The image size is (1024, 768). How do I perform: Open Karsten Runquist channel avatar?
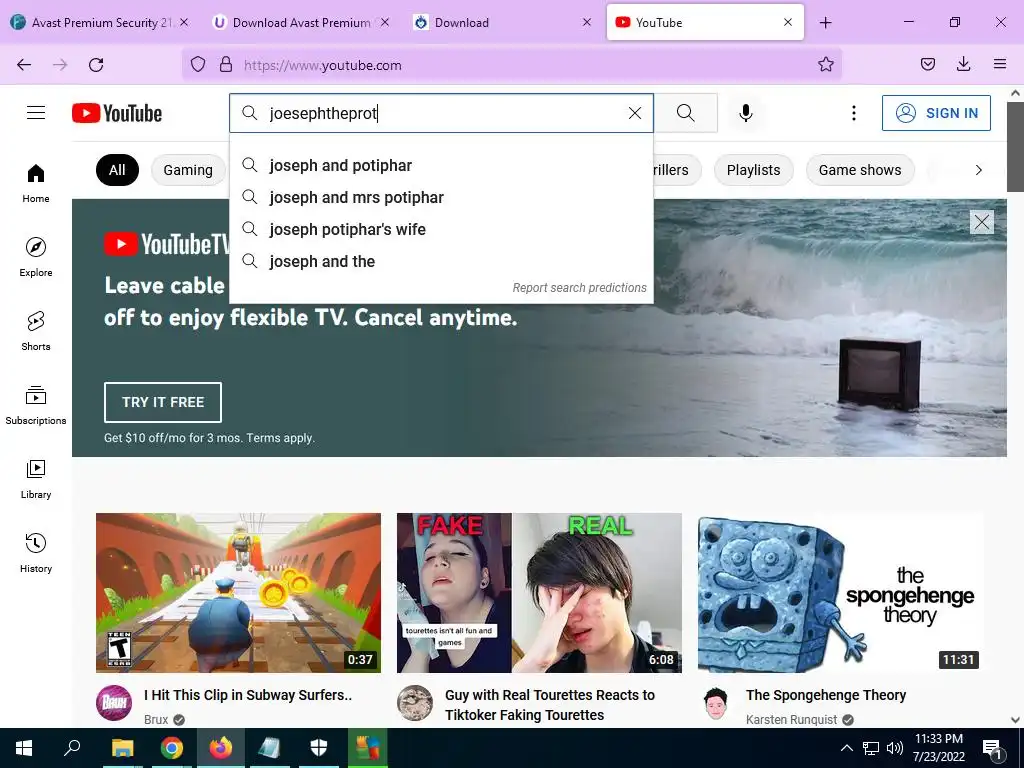coord(716,703)
